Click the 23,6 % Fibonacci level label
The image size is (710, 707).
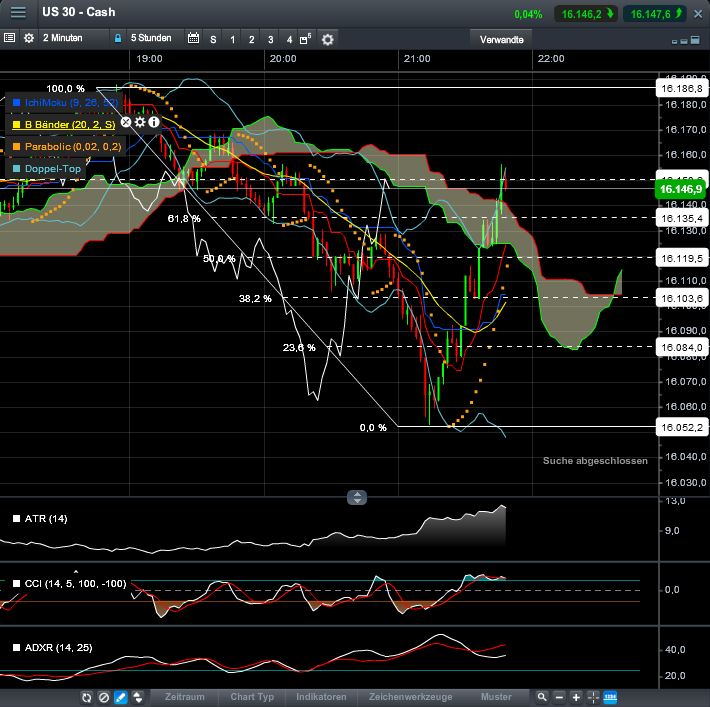point(299,348)
